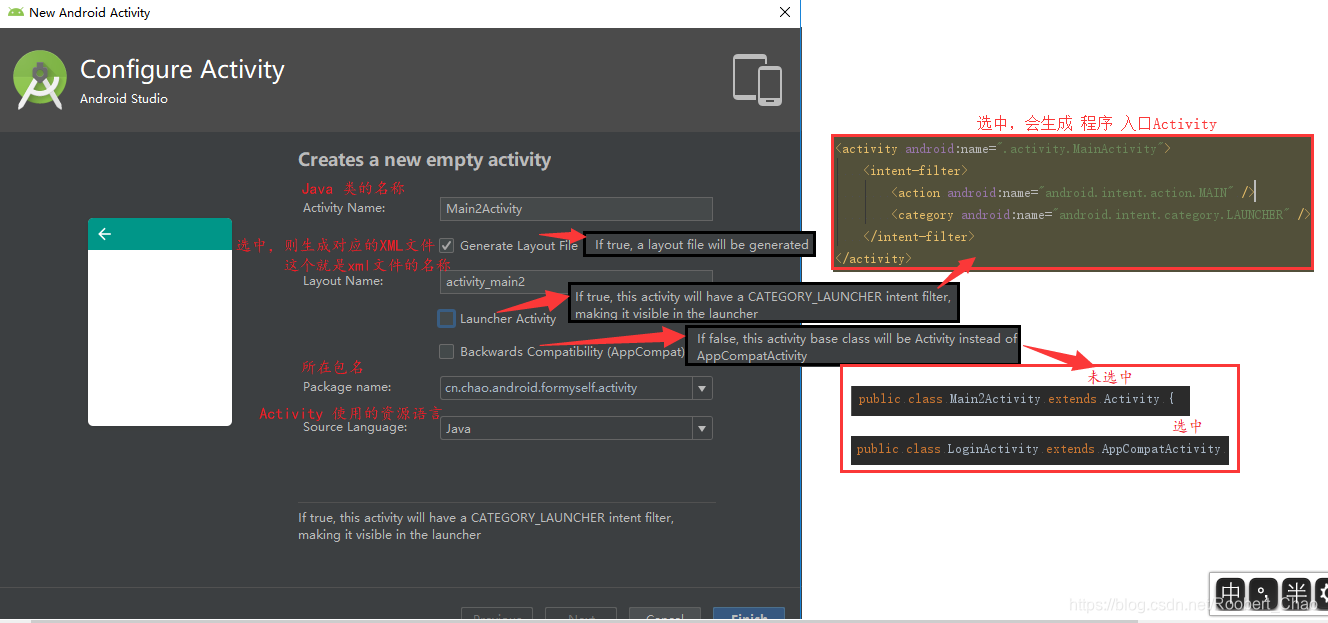Uncheck Generate Layout File checkbox

pos(447,245)
